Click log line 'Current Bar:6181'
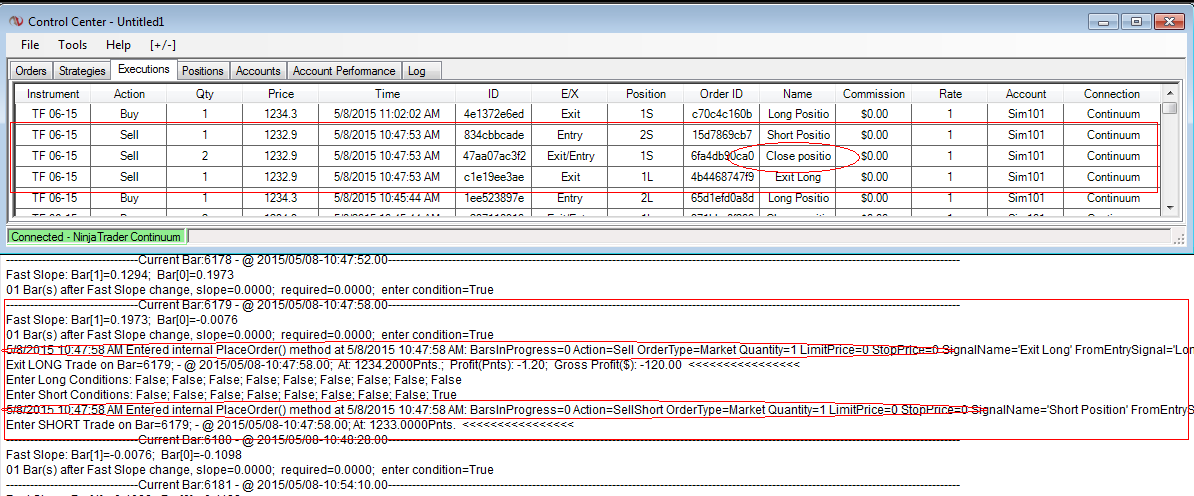Image resolution: width=1194 pixels, height=496 pixels. coord(481,484)
